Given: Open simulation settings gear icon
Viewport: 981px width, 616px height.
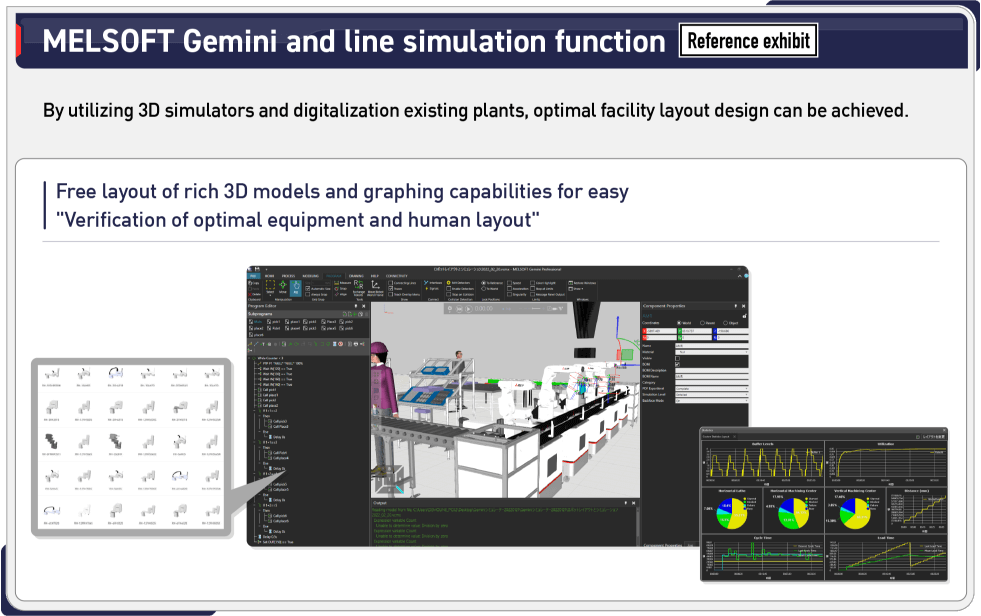Looking at the screenshot, I should 450,308.
